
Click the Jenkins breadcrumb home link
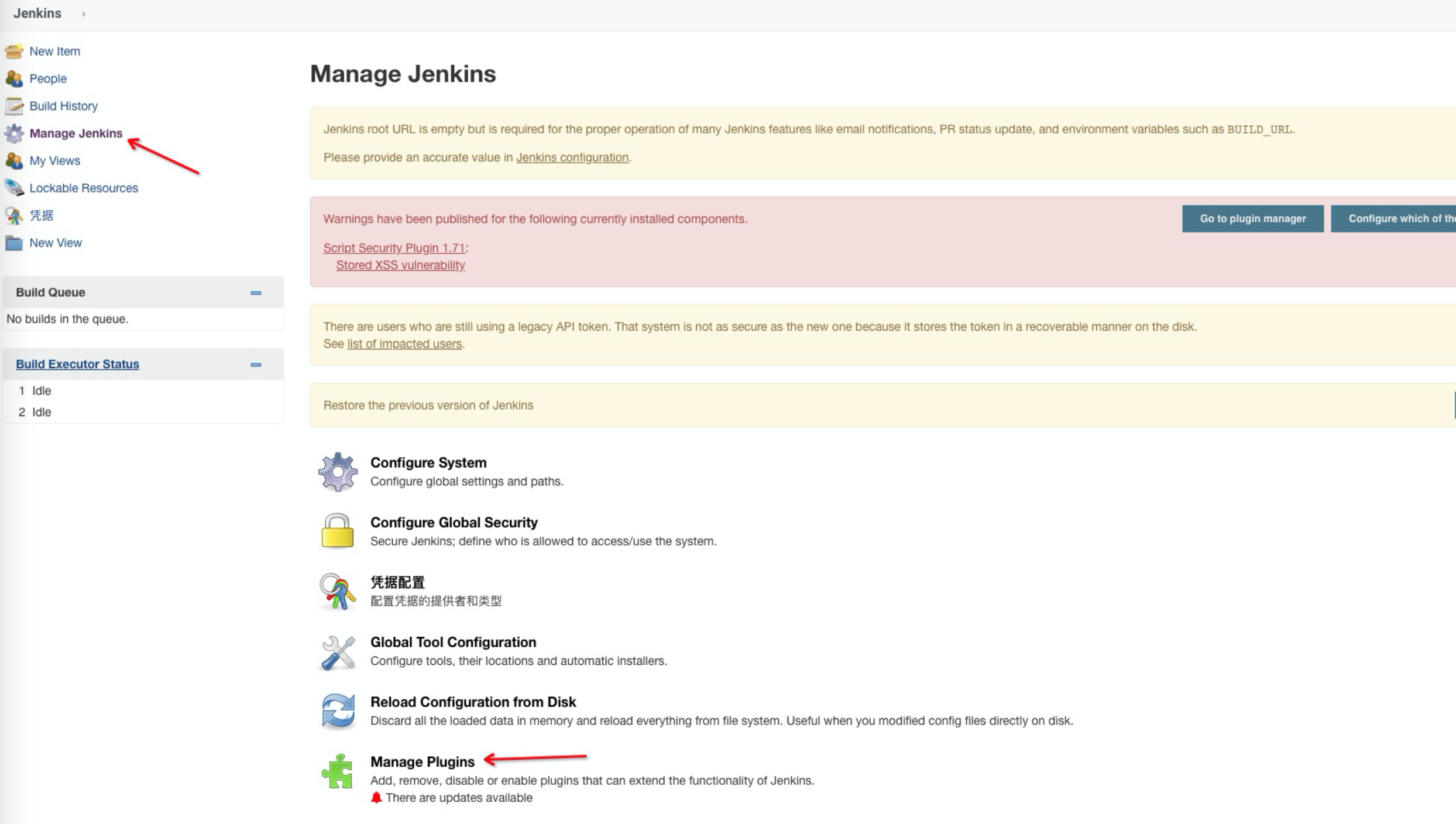point(37,13)
